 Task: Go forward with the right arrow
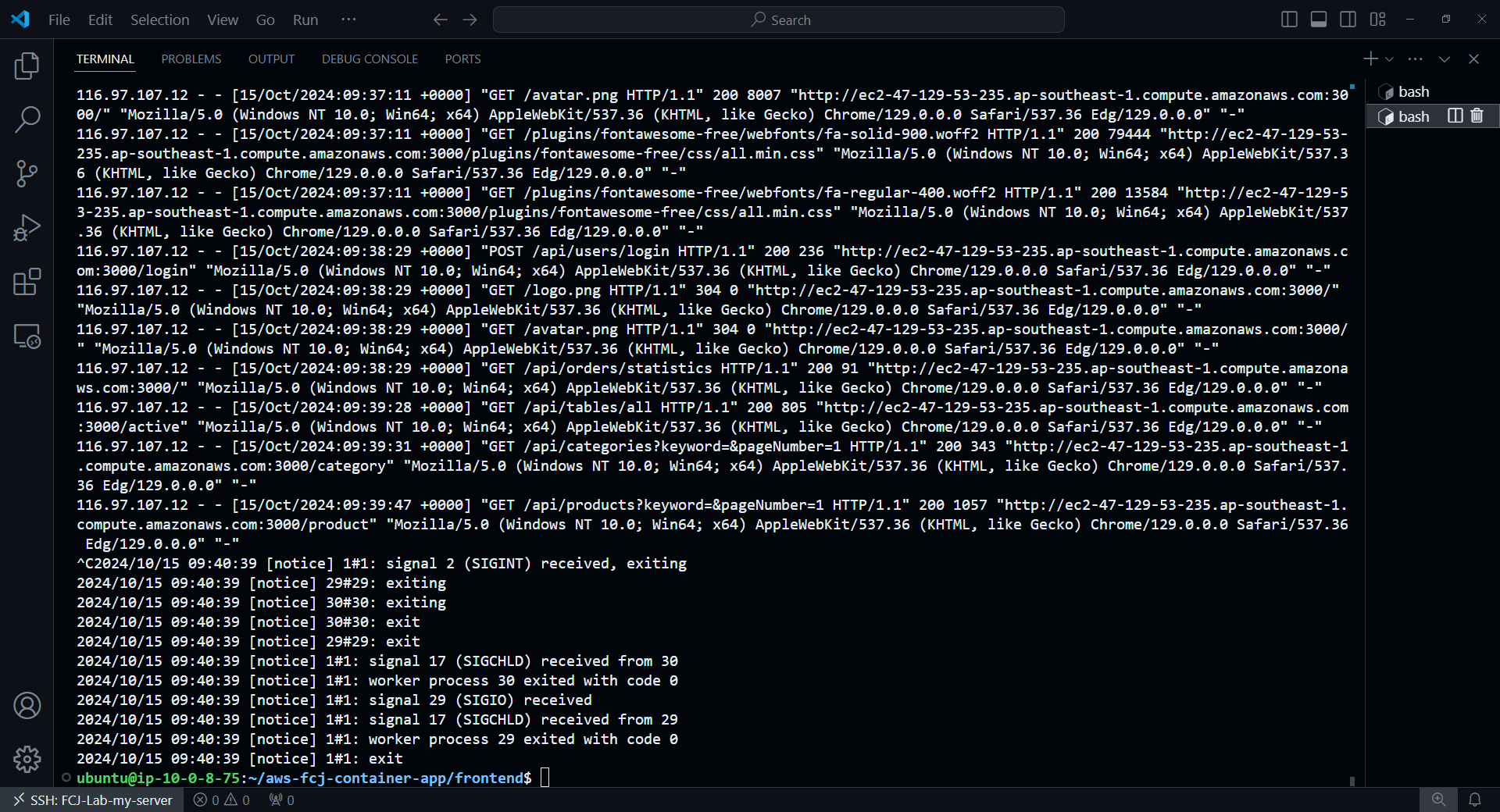(x=470, y=20)
